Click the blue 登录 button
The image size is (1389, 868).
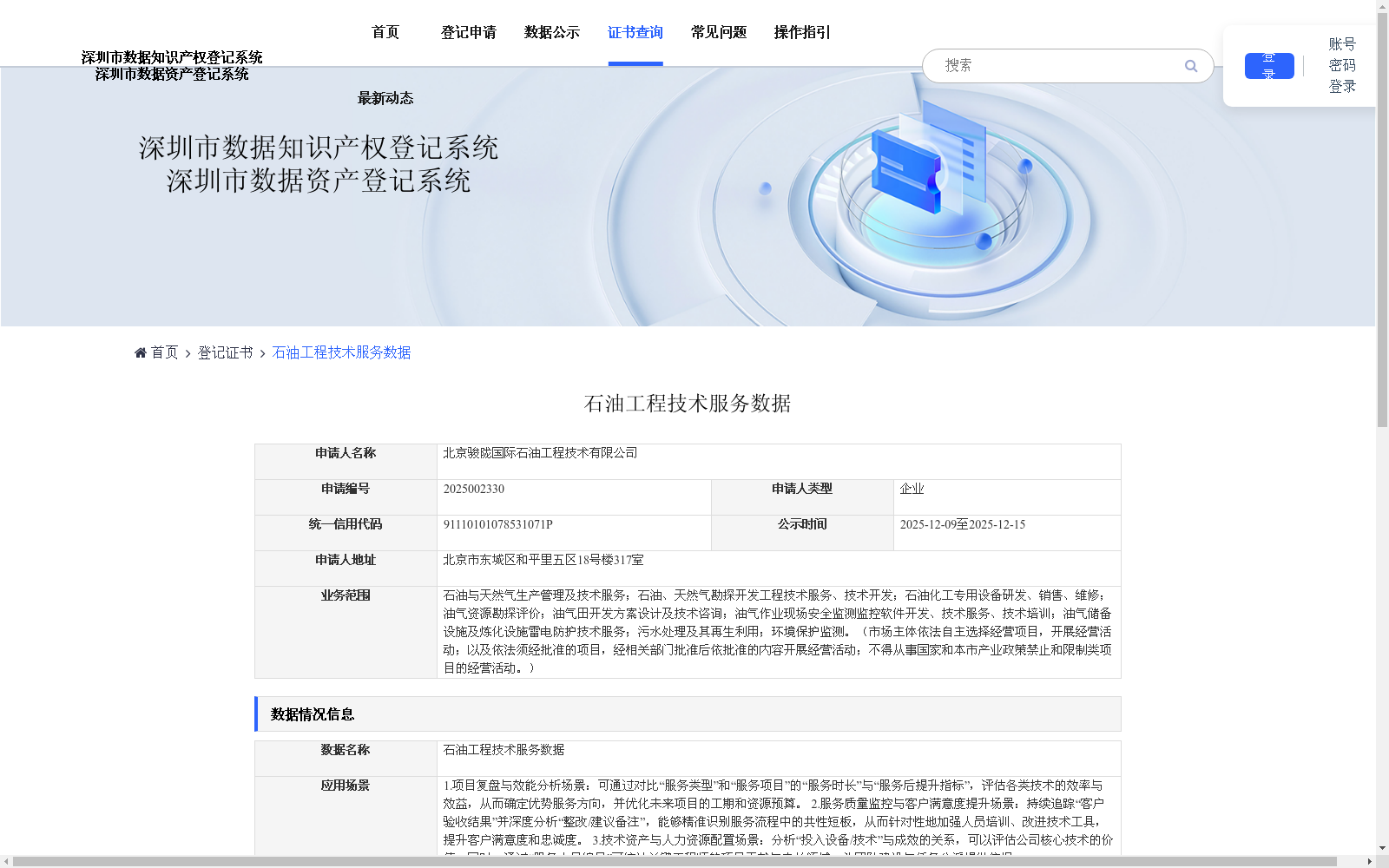pos(1269,66)
